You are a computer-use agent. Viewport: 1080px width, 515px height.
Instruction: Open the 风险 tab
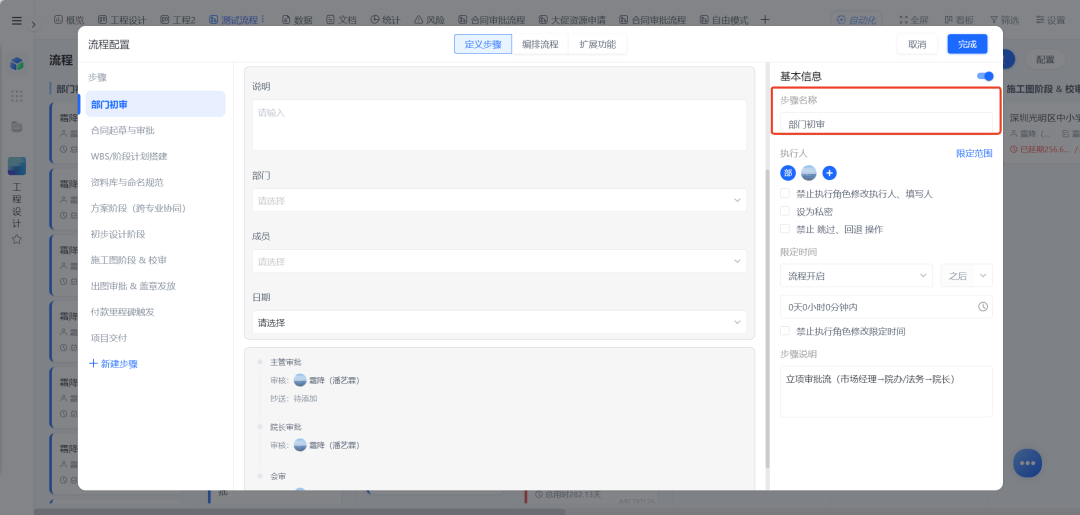(x=429, y=20)
